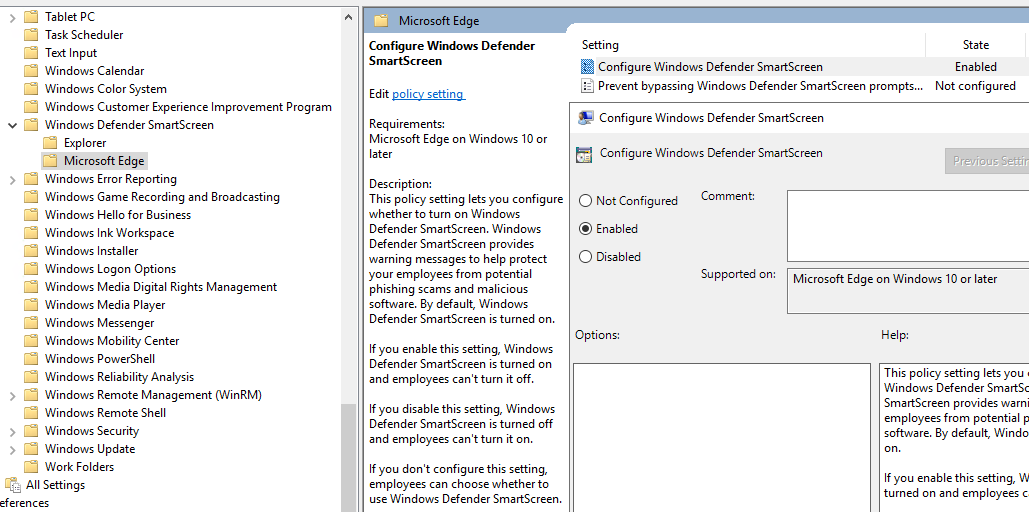
Task: Select the Tablet PC folder icon
Action: (31, 16)
